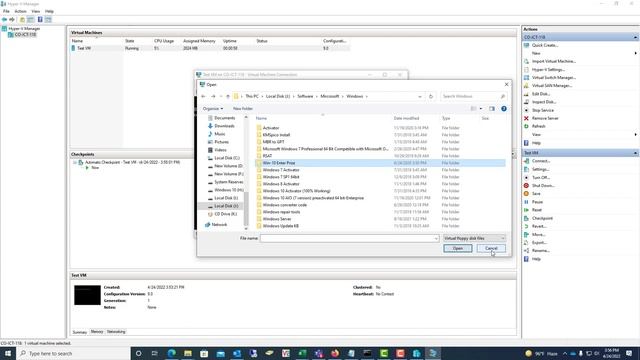Launch Virtual SAN Manager
The image size is (640, 360).
click(x=551, y=86)
